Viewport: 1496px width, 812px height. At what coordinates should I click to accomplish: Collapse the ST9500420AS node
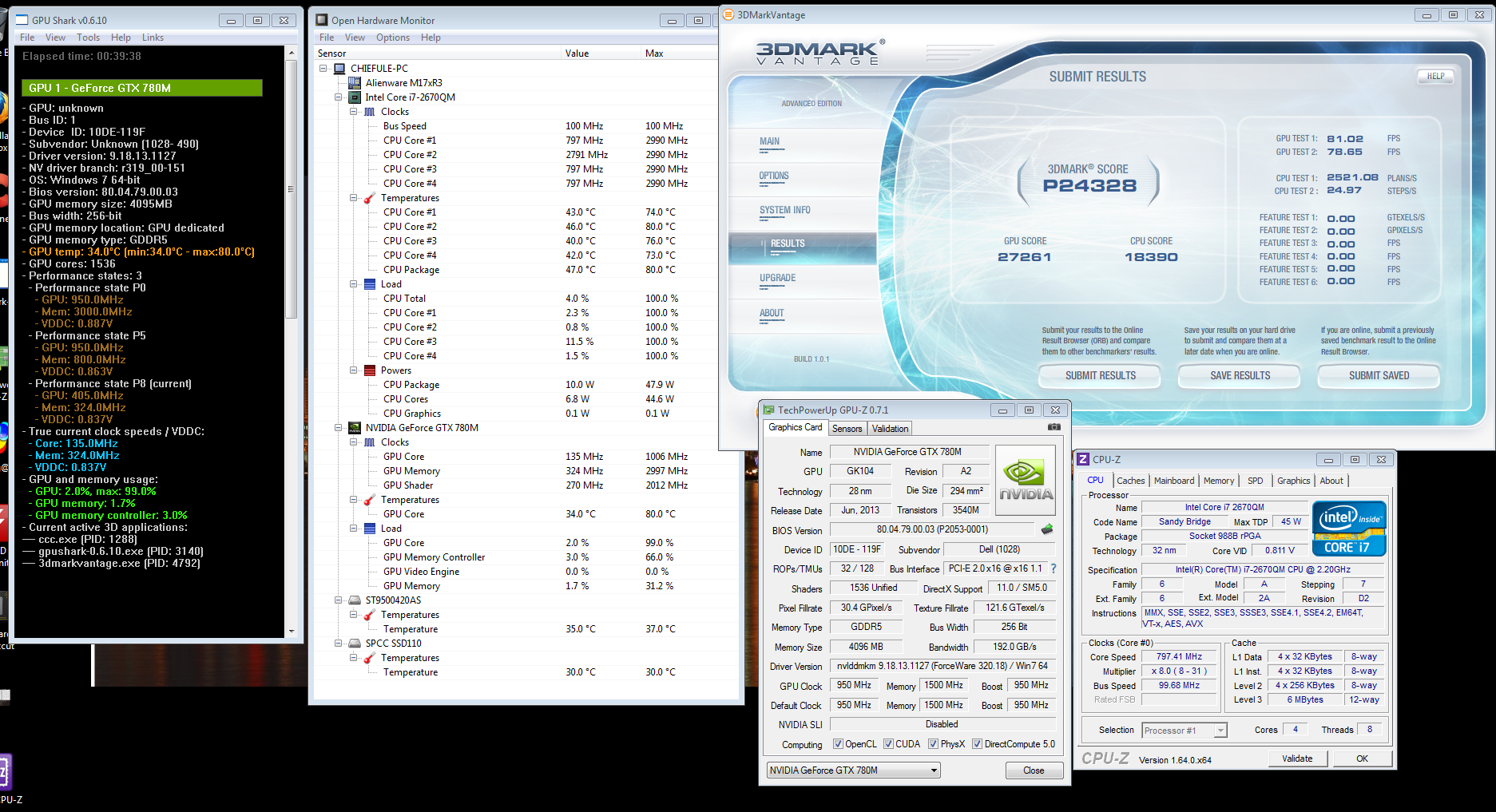[x=339, y=600]
